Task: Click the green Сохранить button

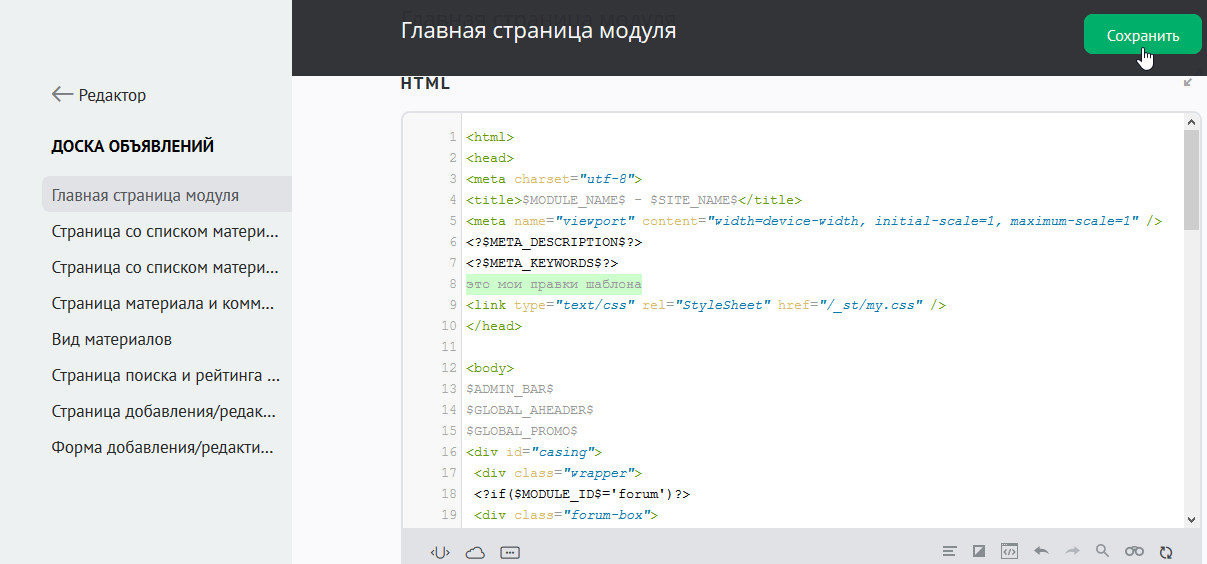Action: [1142, 35]
